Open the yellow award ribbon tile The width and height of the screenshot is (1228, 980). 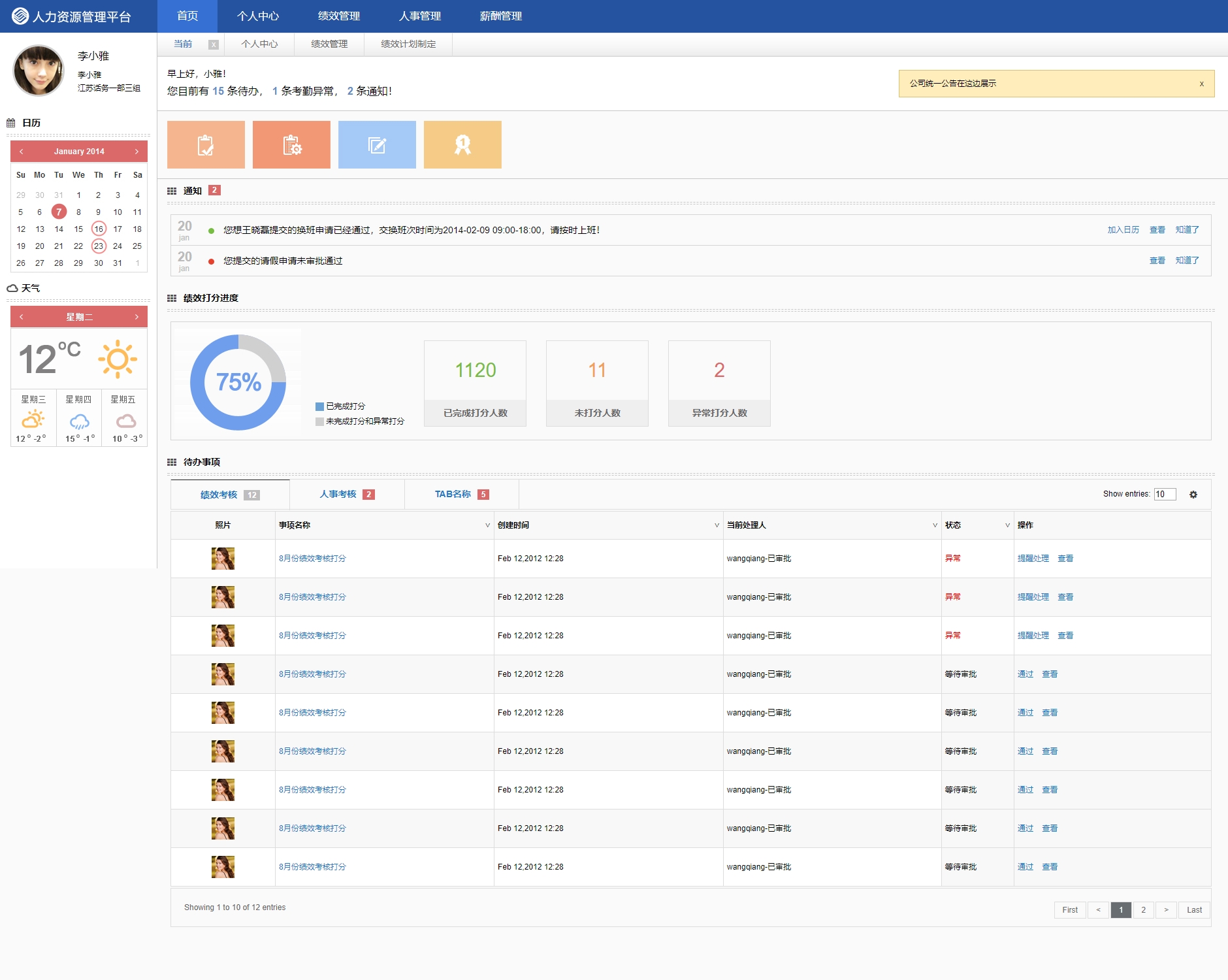click(462, 145)
